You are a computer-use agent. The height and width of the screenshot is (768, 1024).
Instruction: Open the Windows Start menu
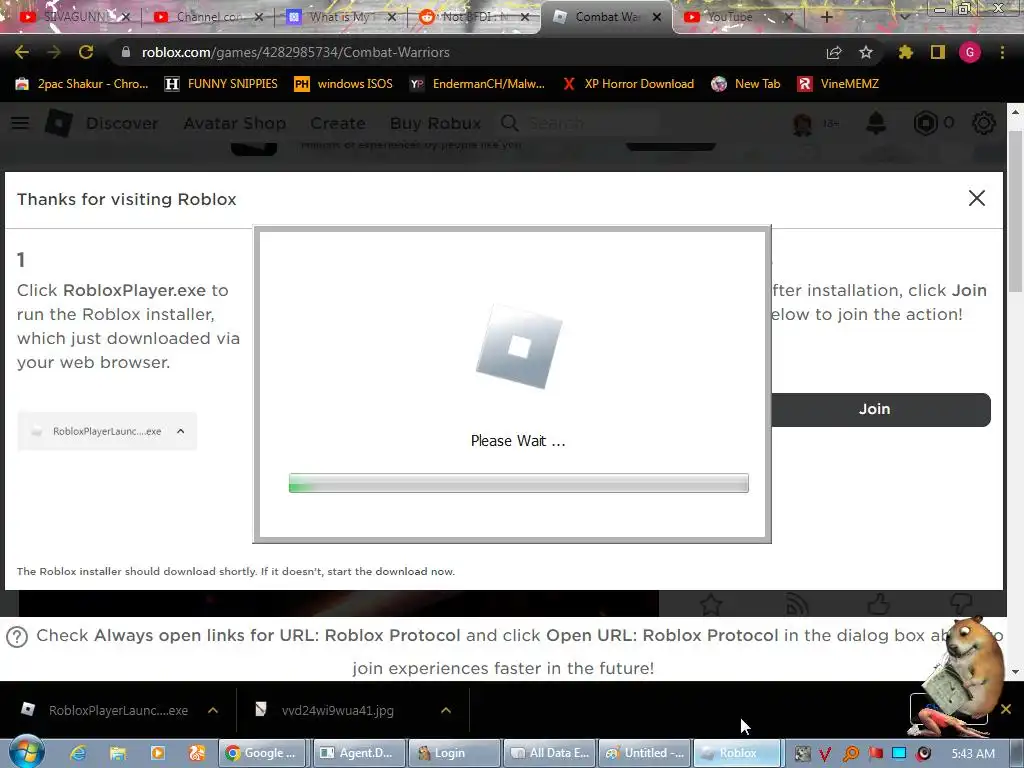pos(26,752)
